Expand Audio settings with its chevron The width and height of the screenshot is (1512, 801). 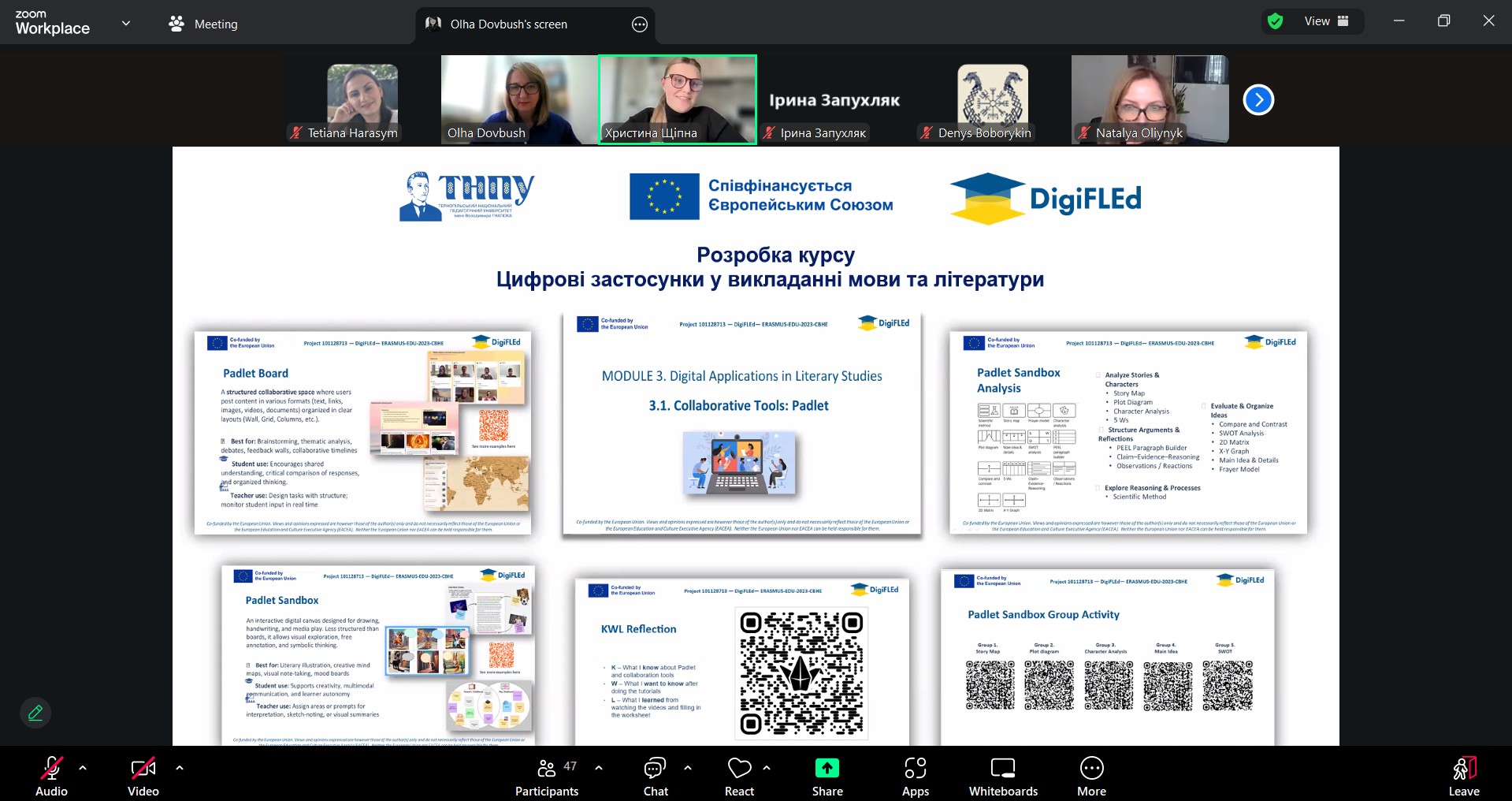pos(83,769)
